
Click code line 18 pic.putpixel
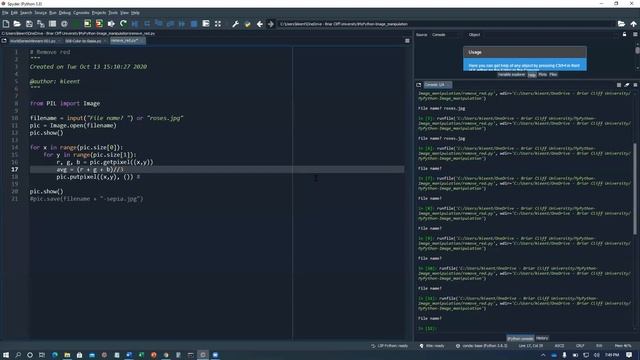[98, 177]
